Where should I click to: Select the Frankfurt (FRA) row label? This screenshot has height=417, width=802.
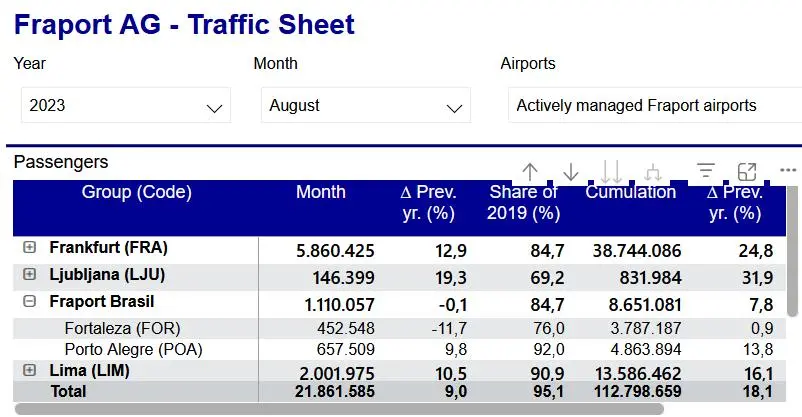[108, 248]
